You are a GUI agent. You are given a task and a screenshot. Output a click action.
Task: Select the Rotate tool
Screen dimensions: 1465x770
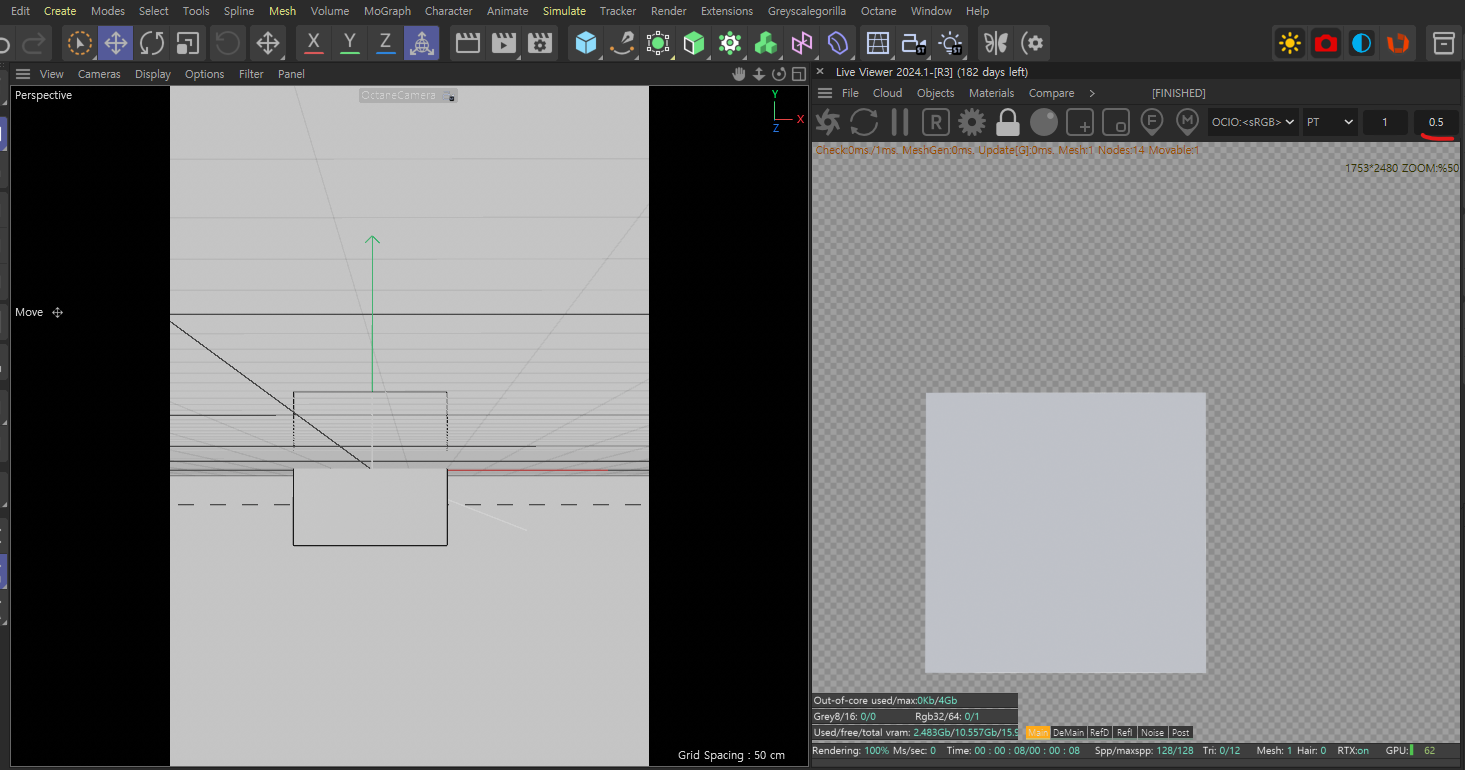152,43
